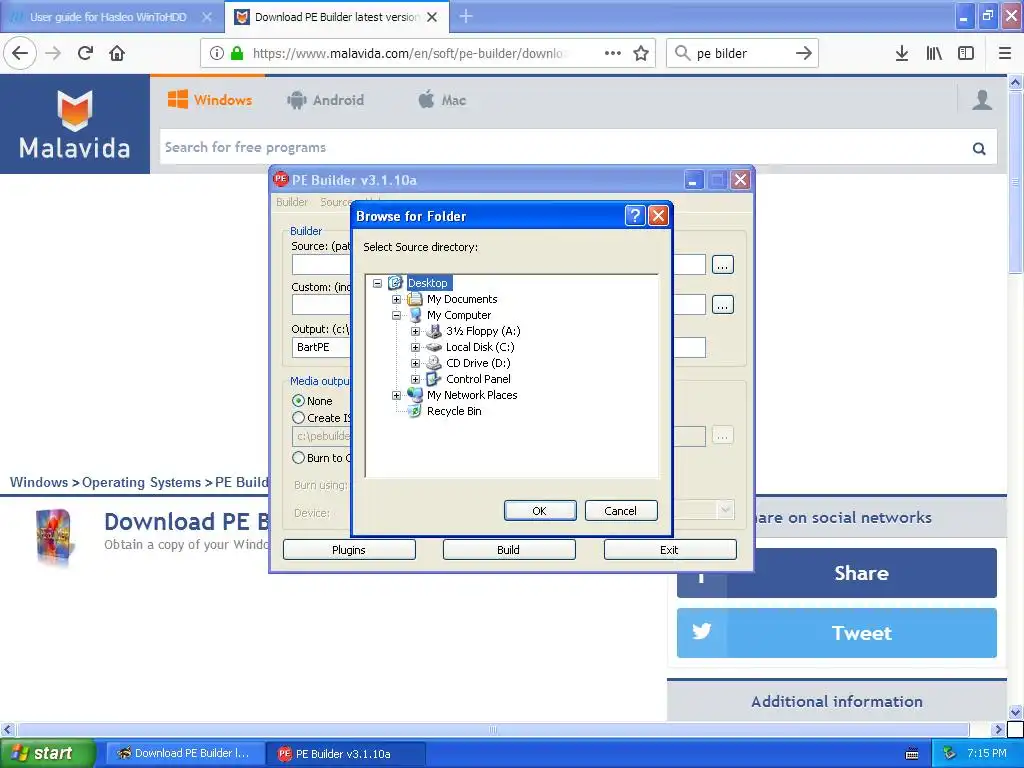Open the Device dropdown arrow
Viewport: 1024px width, 768px height.
pyautogui.click(x=725, y=509)
